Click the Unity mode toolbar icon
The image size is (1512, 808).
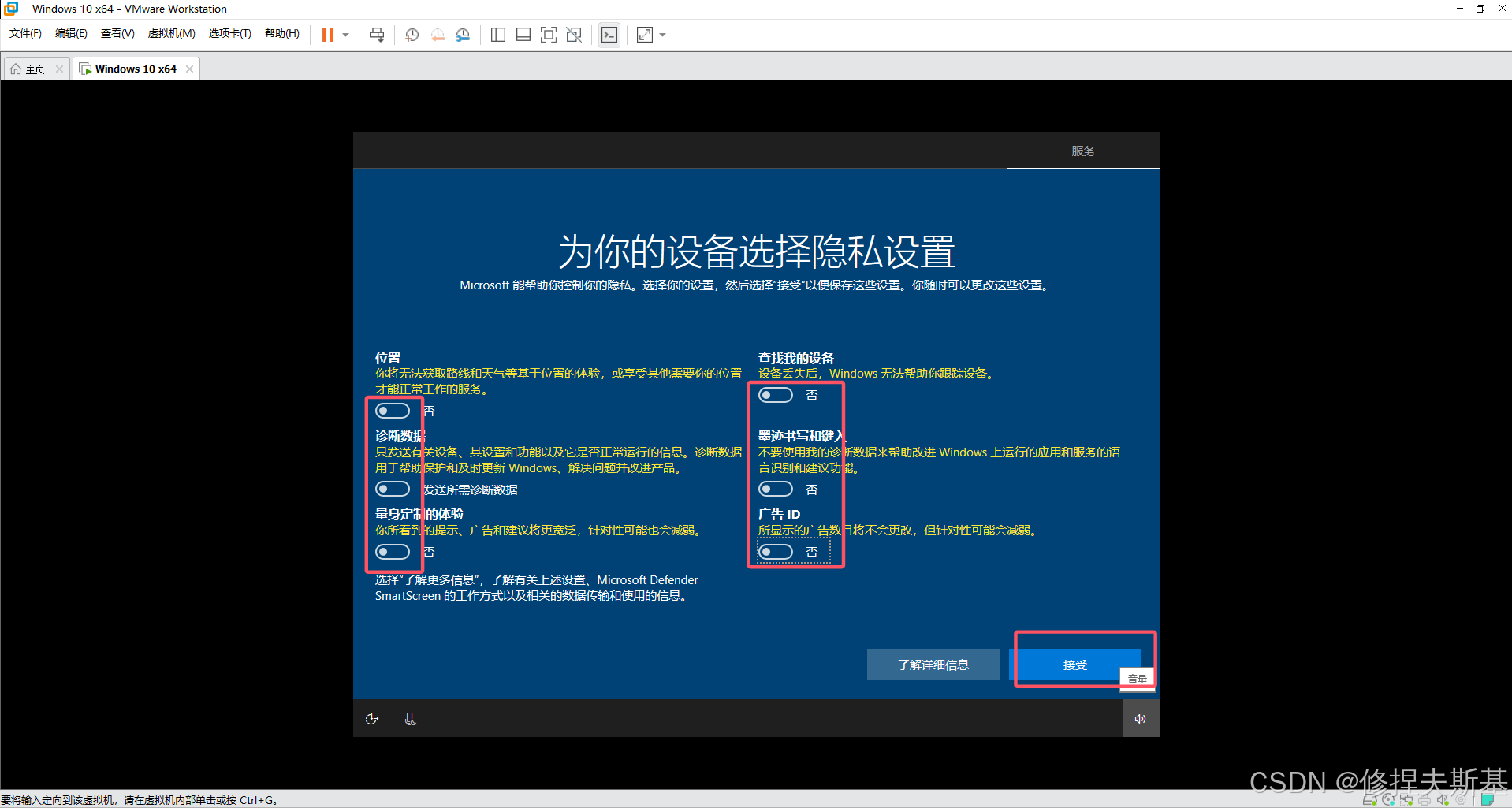575,35
